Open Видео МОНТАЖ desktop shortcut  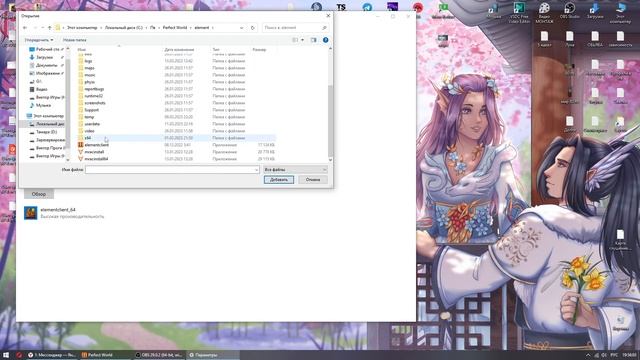coord(544,12)
